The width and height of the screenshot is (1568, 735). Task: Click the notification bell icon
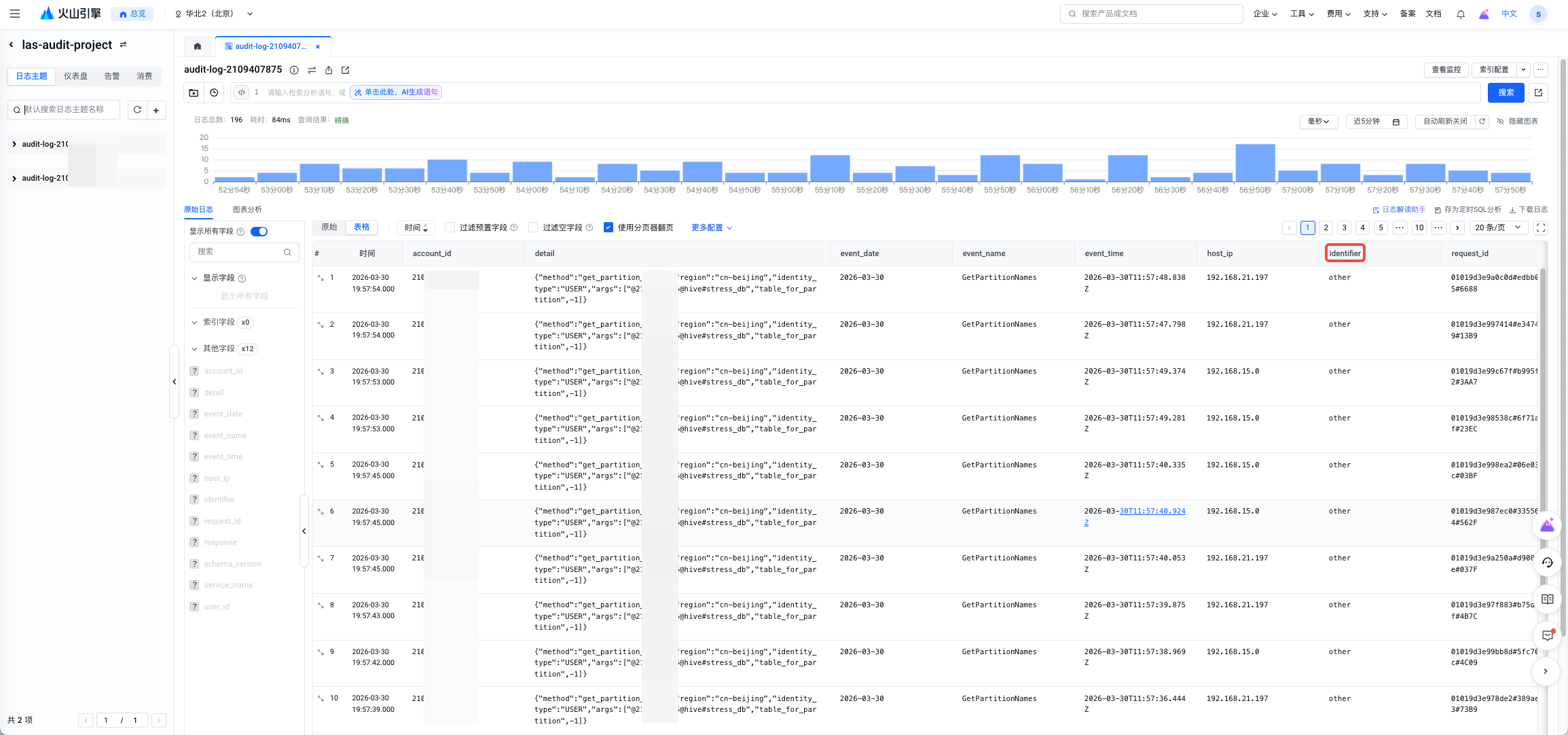pyautogui.click(x=1460, y=14)
